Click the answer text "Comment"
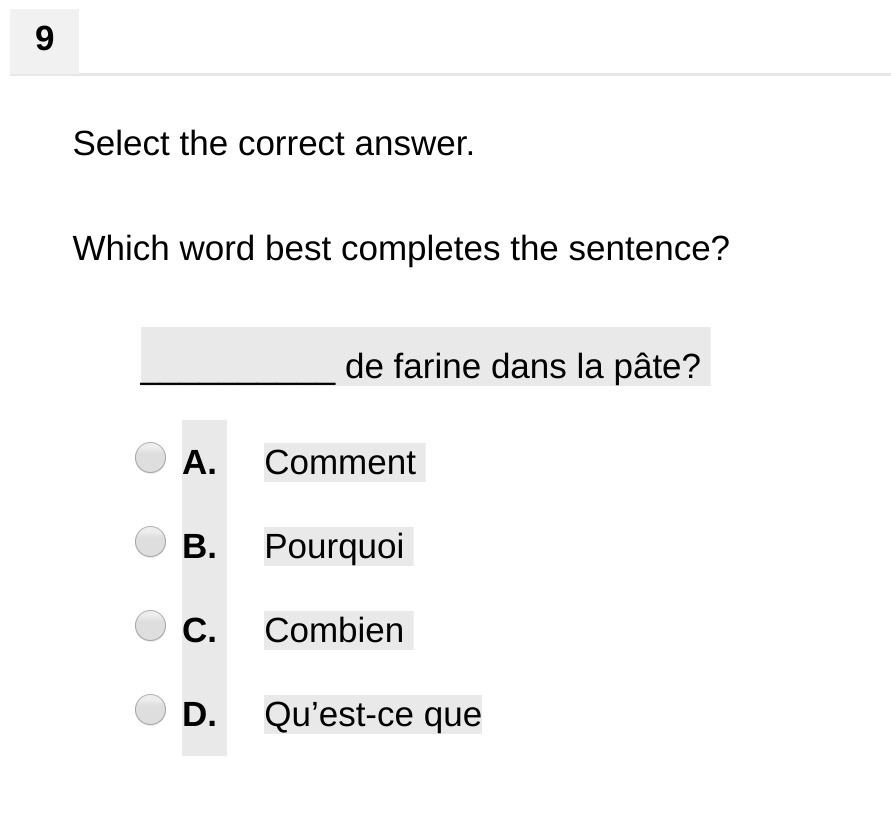891x833 pixels. (340, 463)
